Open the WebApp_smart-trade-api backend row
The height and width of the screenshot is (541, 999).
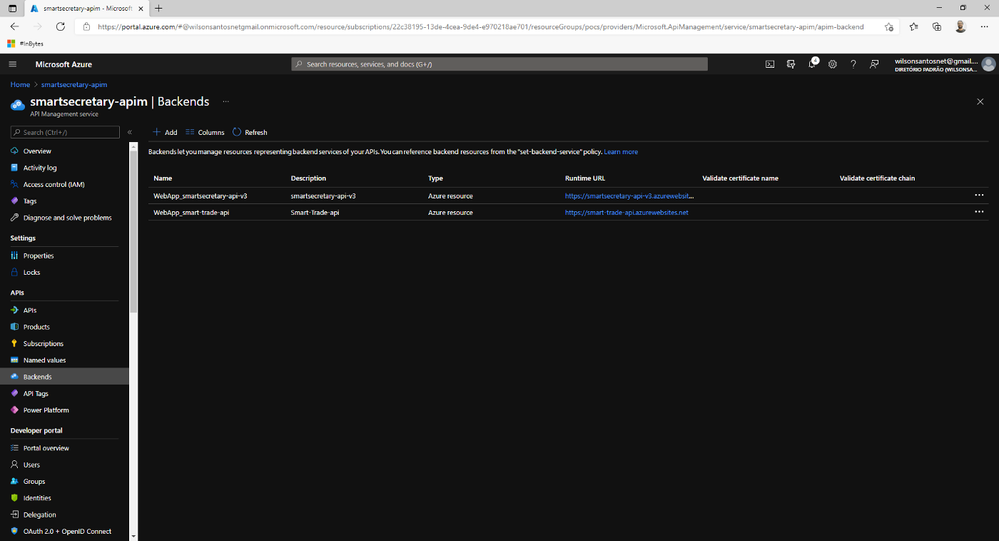[568, 212]
